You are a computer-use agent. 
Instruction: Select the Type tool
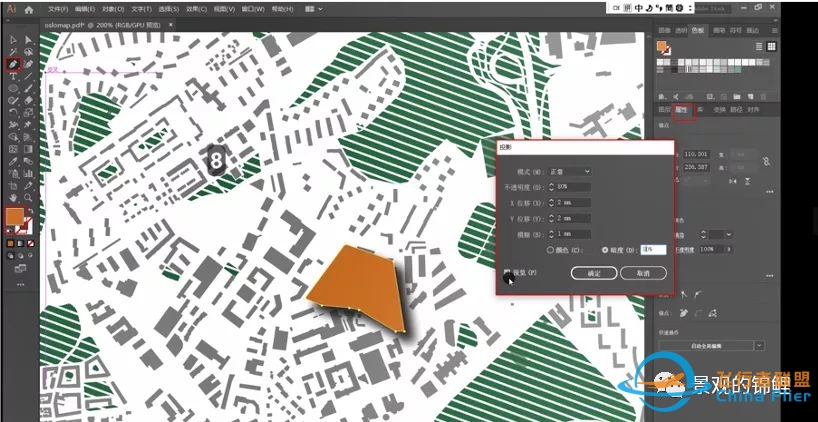(x=13, y=75)
